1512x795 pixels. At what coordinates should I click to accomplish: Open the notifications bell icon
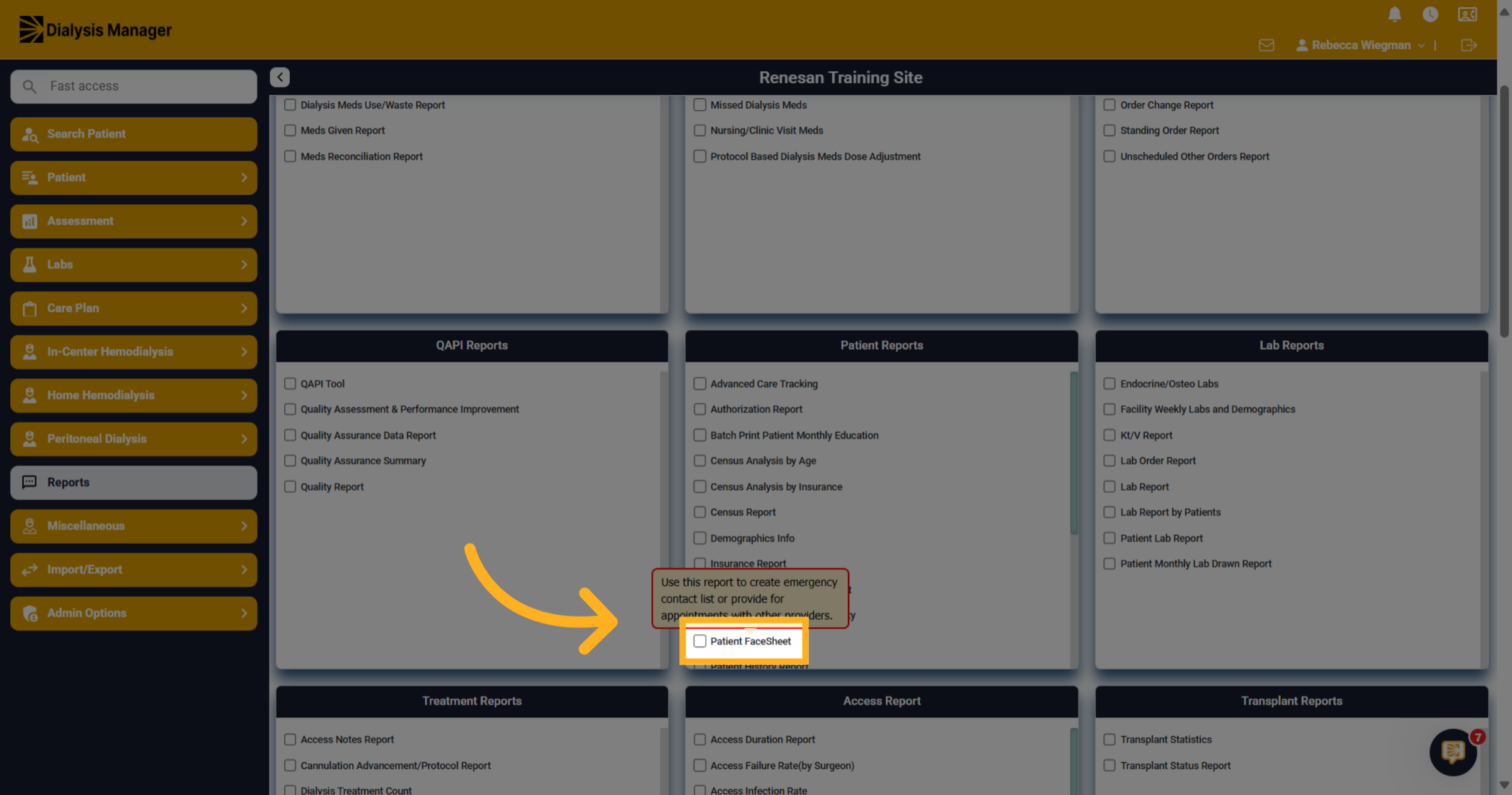1394,14
